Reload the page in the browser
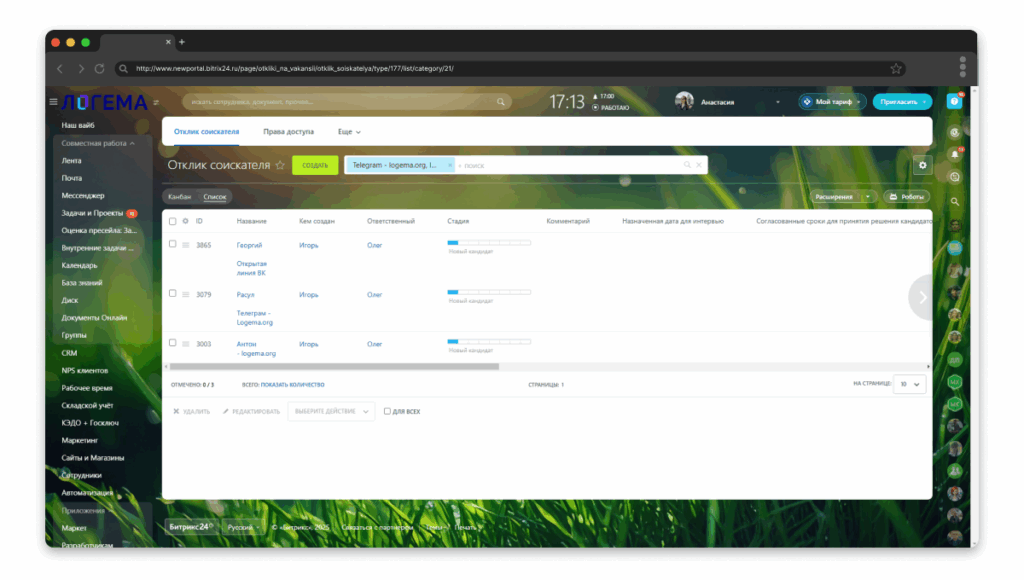The width and height of the screenshot is (1024, 580). (99, 69)
